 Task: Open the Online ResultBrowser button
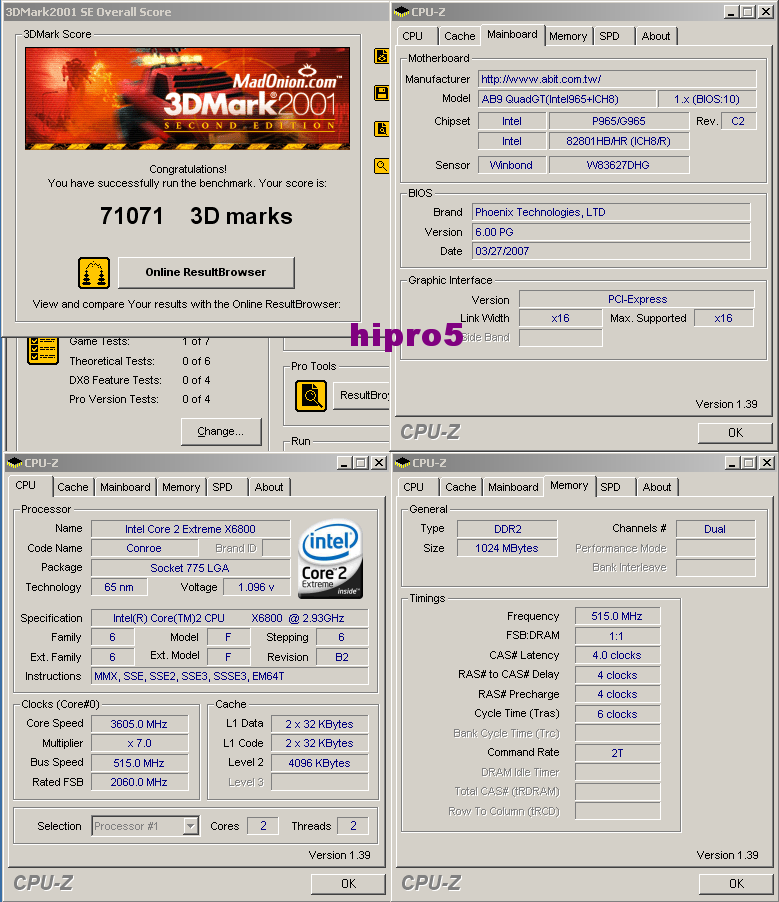pos(206,273)
